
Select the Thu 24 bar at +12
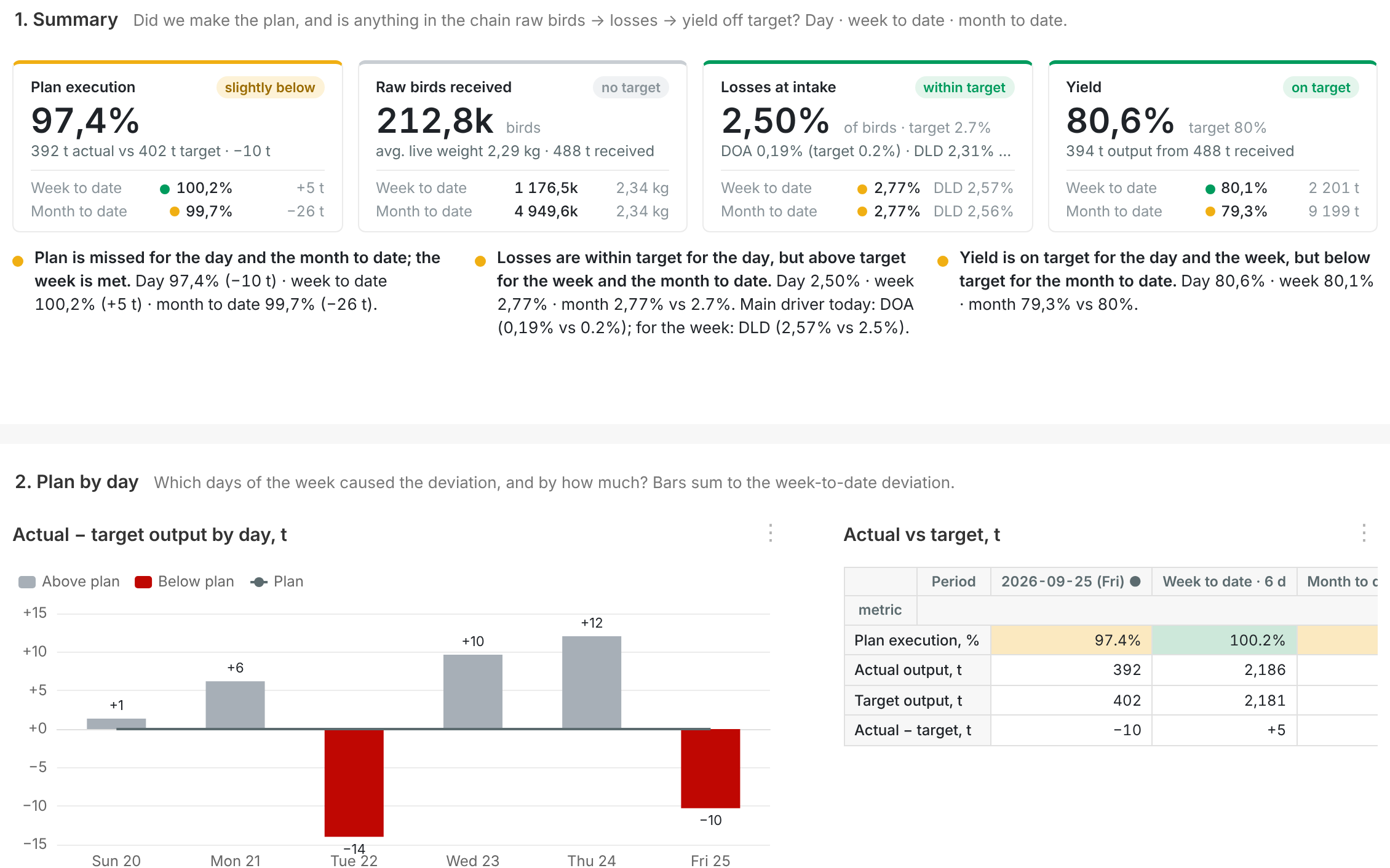(592, 682)
